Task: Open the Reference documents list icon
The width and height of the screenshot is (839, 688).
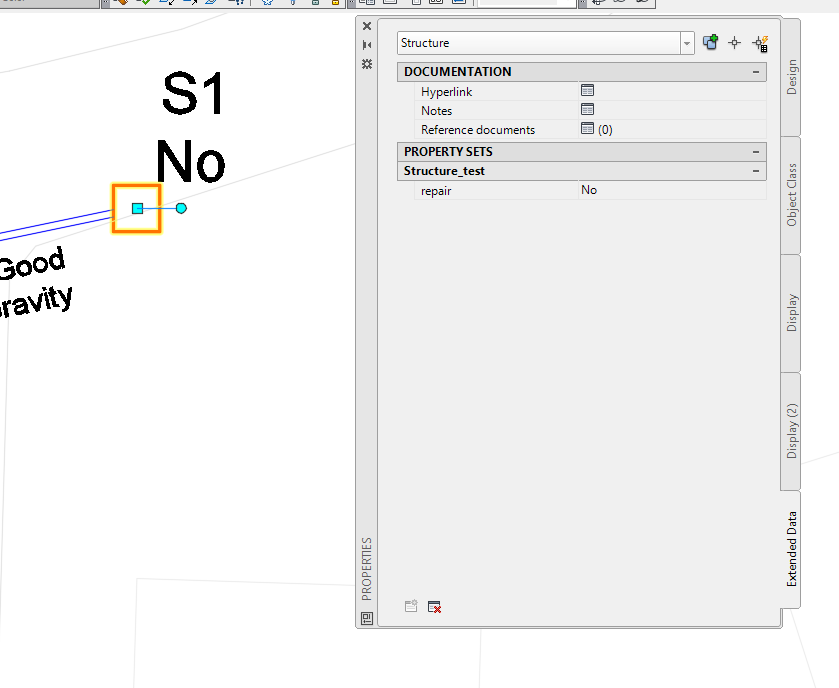Action: (588, 129)
